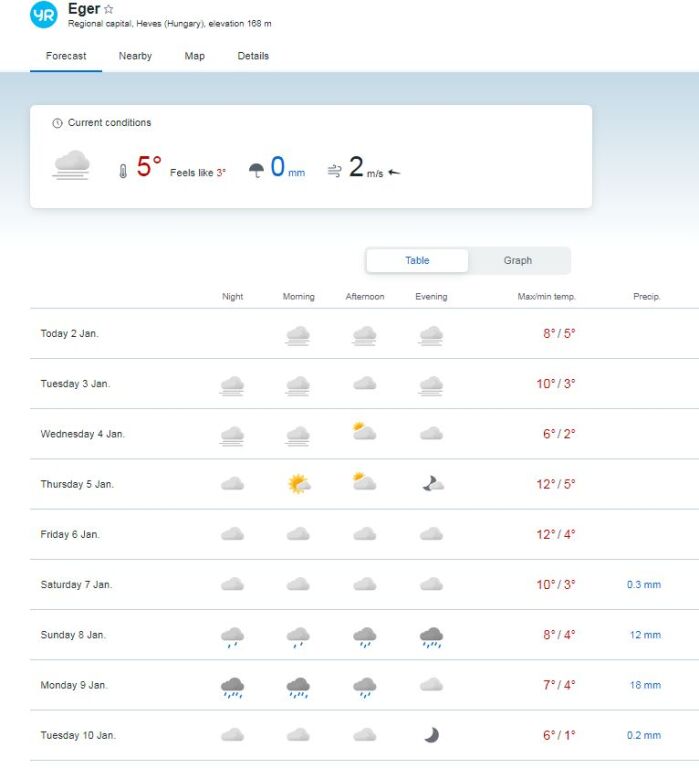
Task: Click the current conditions fog cloud icon
Action: click(x=71, y=165)
